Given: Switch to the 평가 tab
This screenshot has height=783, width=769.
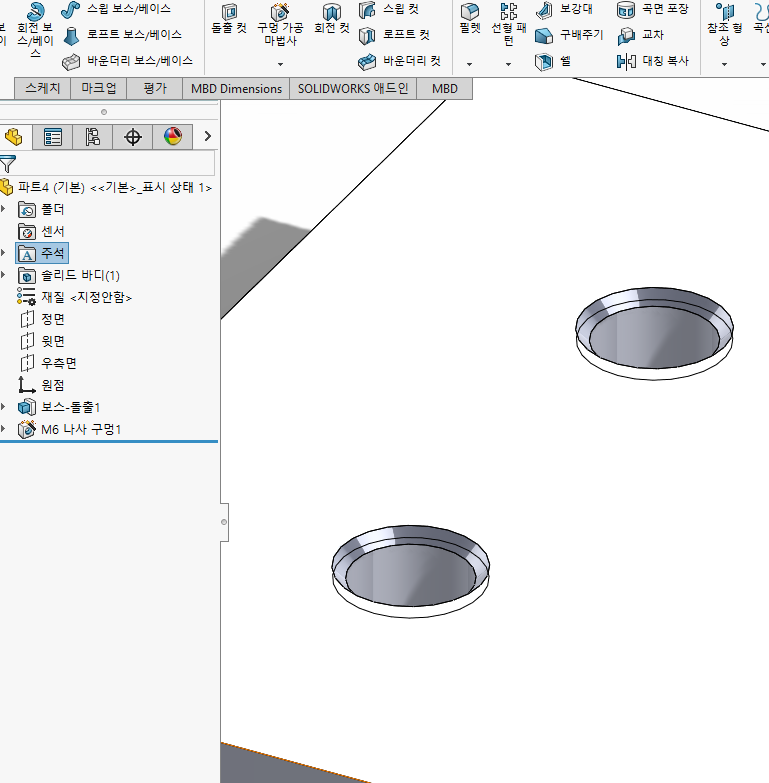Looking at the screenshot, I should 155,88.
